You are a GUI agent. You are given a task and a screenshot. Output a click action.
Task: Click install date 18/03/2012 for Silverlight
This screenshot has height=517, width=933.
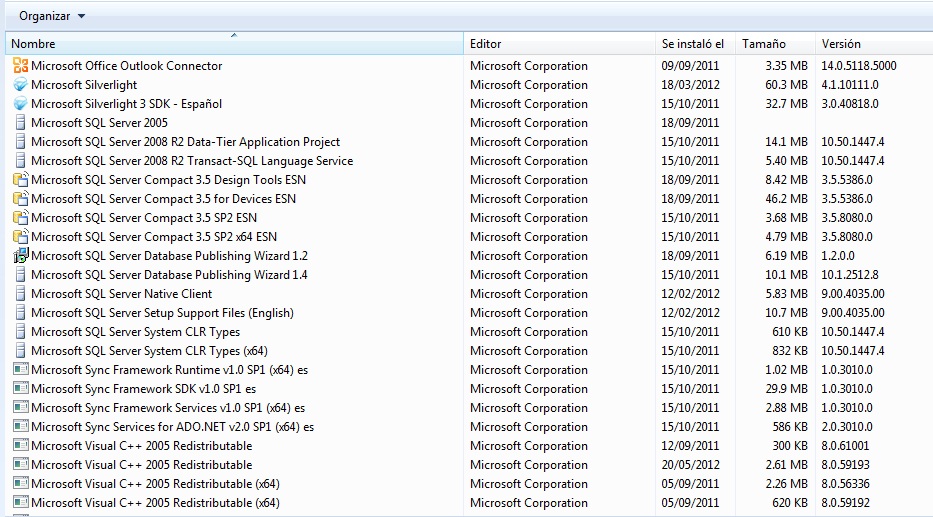690,84
